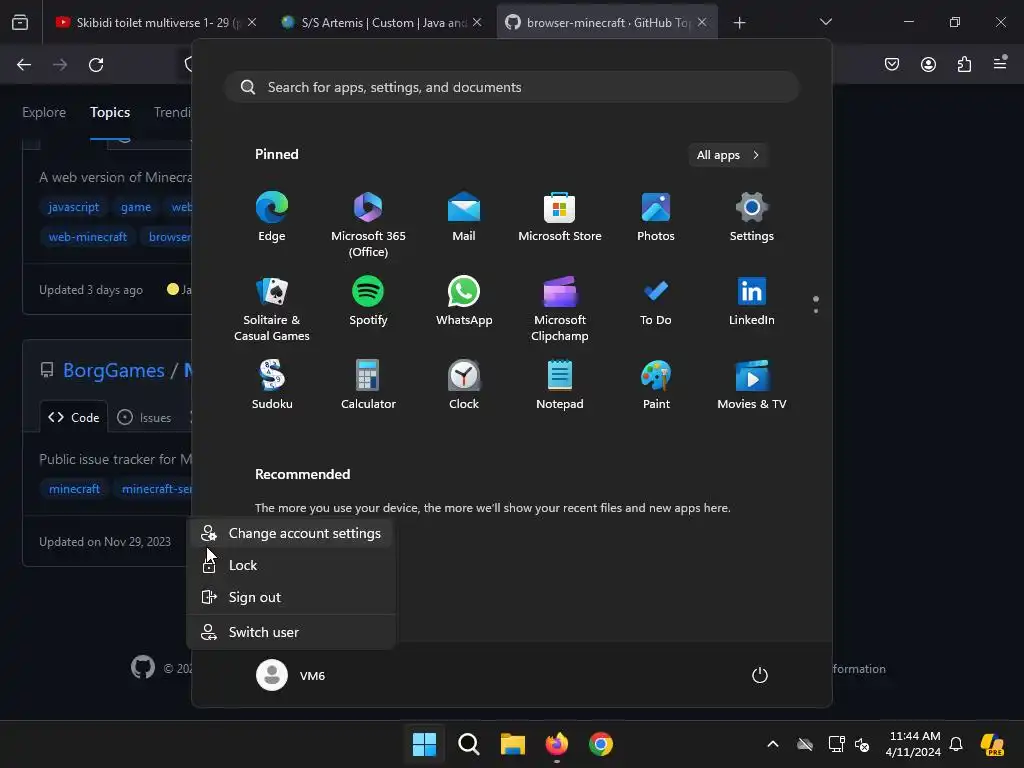Open Code tab in BorgGames repository
The image size is (1024, 768).
(74, 417)
